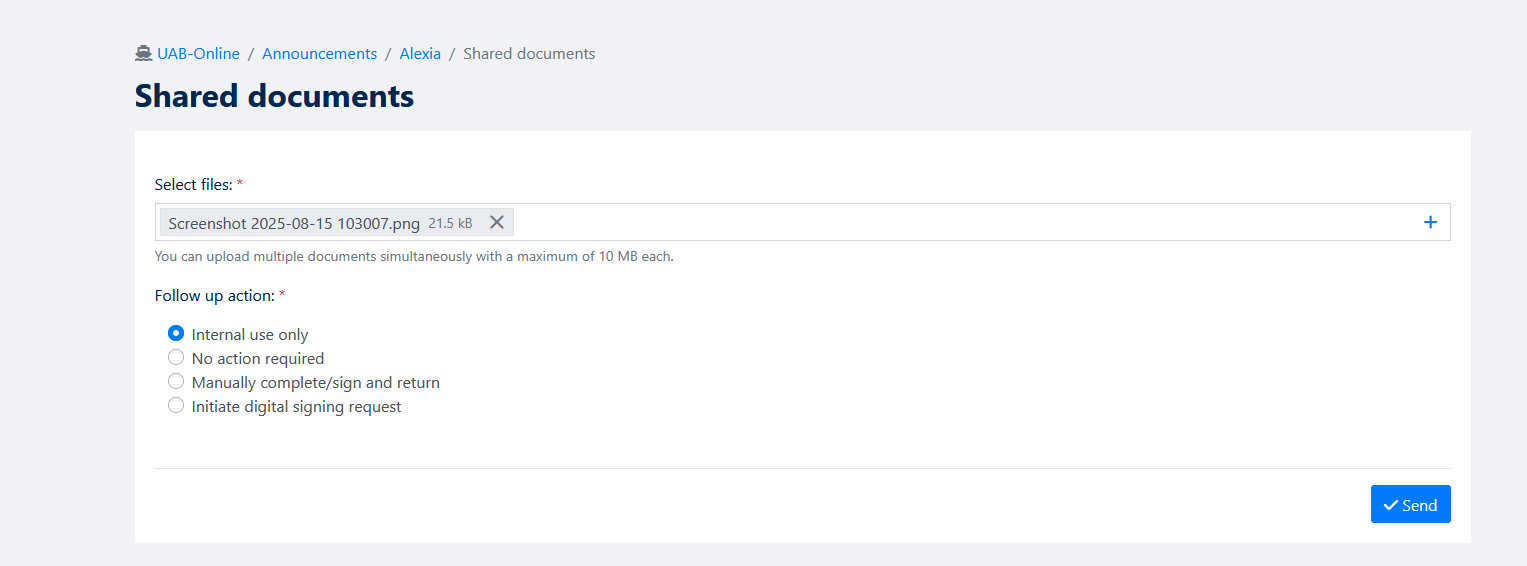1527x566 pixels.
Task: Go to Announcements in the breadcrumb
Action: click(319, 54)
